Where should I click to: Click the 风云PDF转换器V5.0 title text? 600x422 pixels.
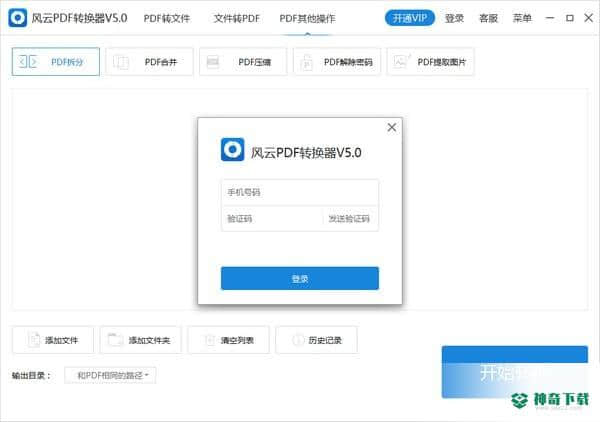[x=79, y=18]
